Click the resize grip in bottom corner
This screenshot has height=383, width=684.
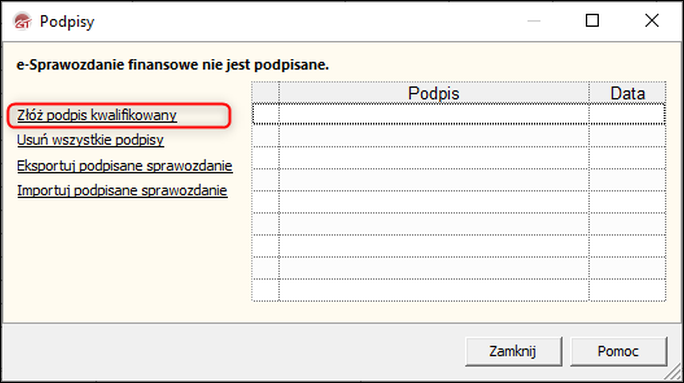coord(674,372)
